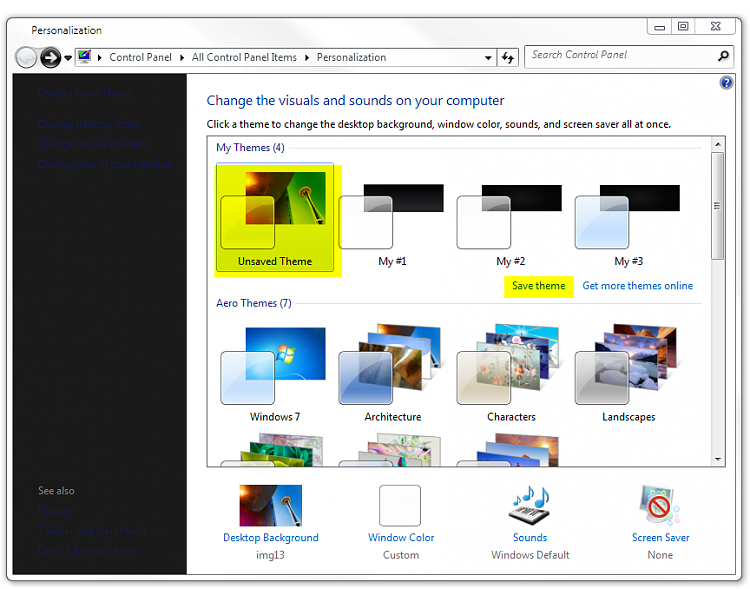Open Change desktop icons link
The image size is (750, 589).
(89, 125)
